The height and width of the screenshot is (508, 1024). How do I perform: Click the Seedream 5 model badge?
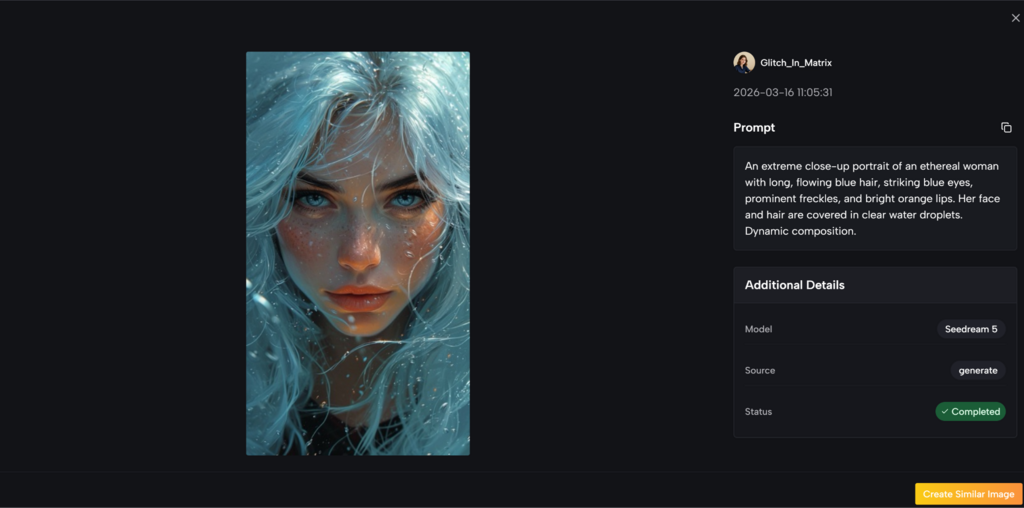click(x=970, y=329)
